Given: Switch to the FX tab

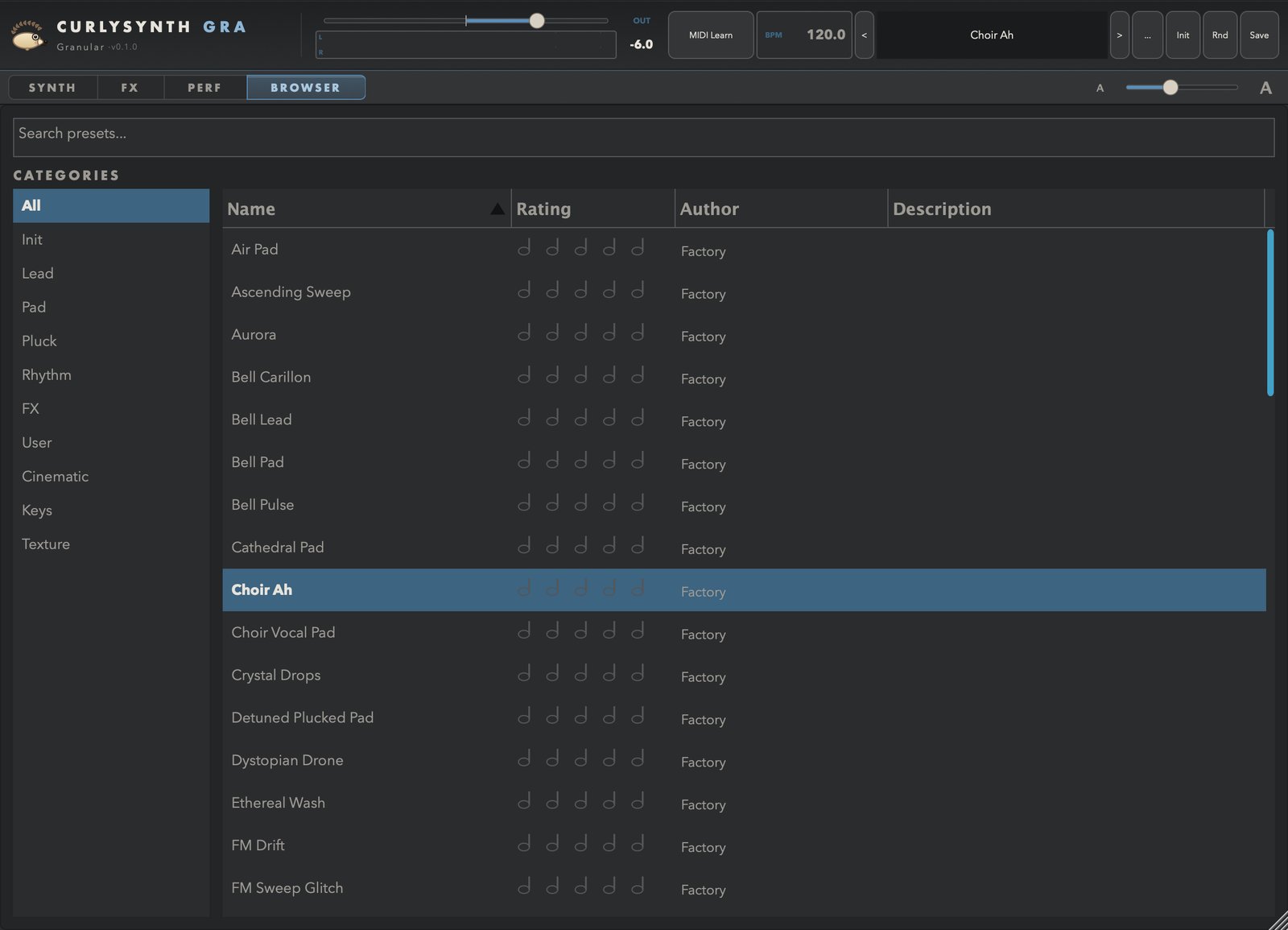Looking at the screenshot, I should click(x=130, y=87).
